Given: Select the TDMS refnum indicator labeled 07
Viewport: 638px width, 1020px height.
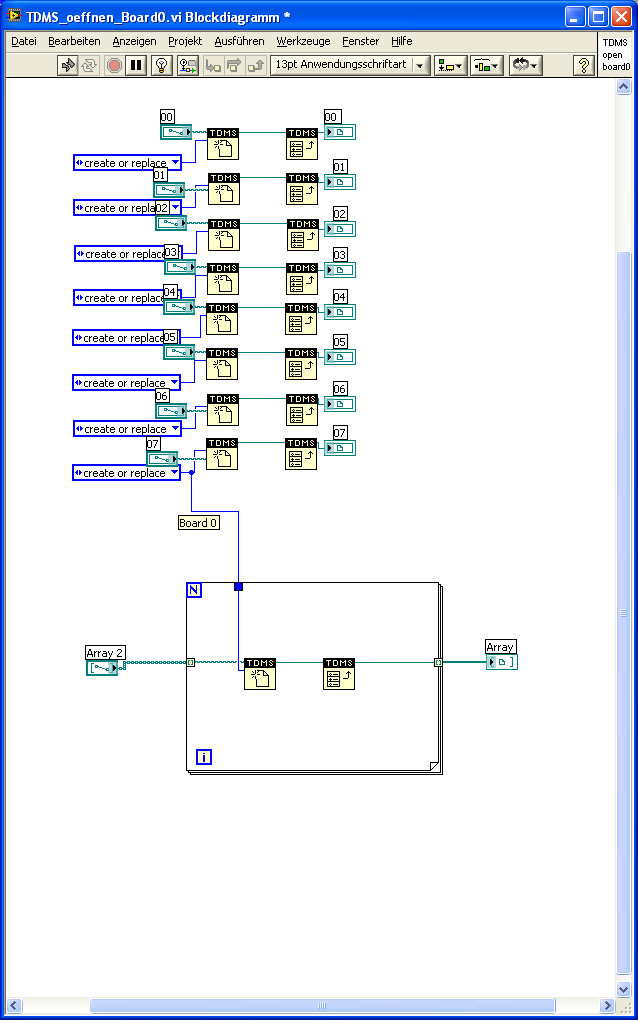Looking at the screenshot, I should pos(339,448).
